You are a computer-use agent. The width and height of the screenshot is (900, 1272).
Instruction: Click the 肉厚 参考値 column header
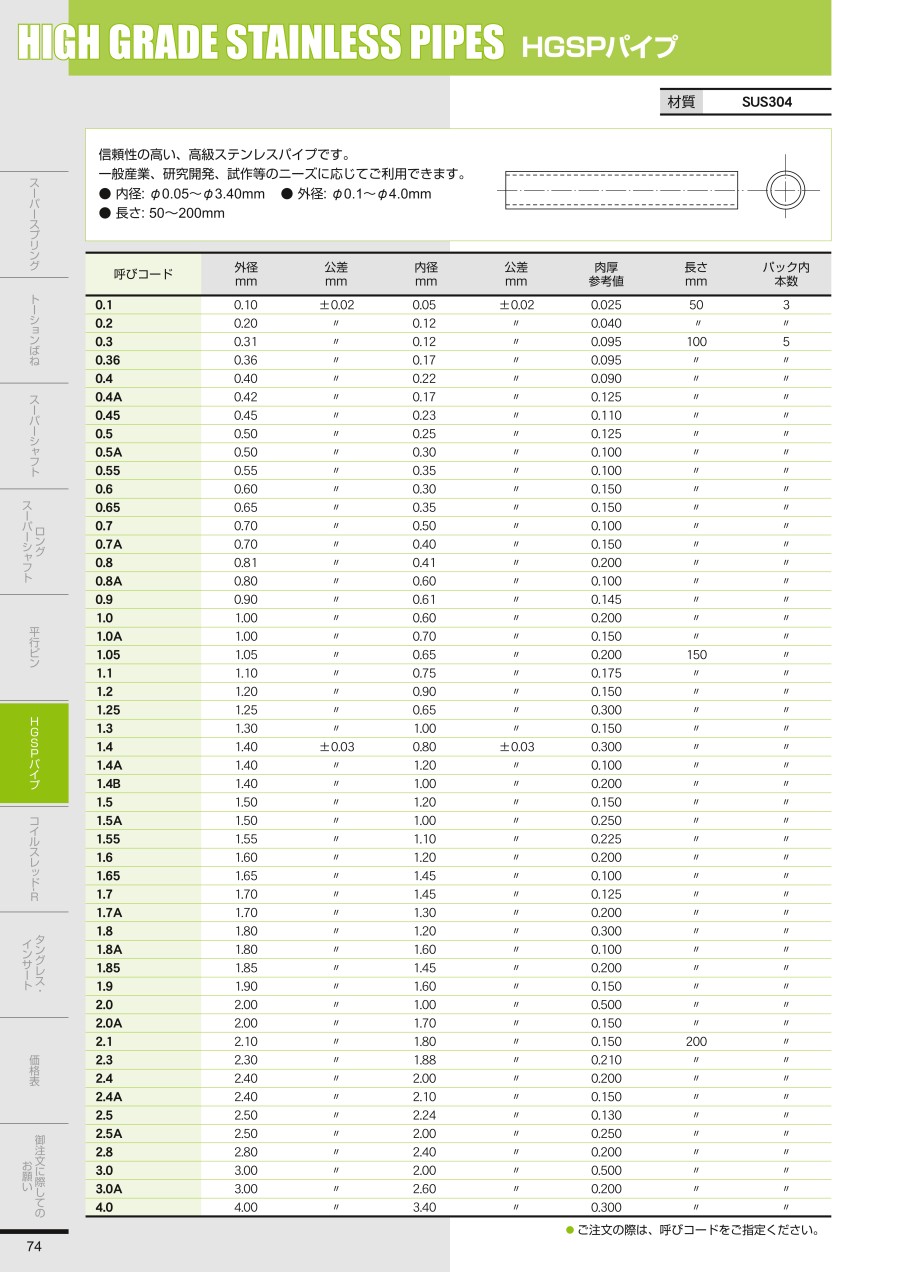click(x=605, y=275)
